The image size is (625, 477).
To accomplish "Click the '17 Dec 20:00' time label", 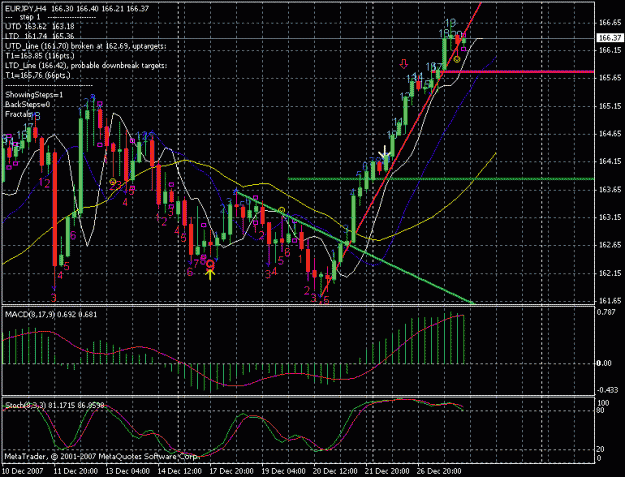I will click(x=232, y=471).
